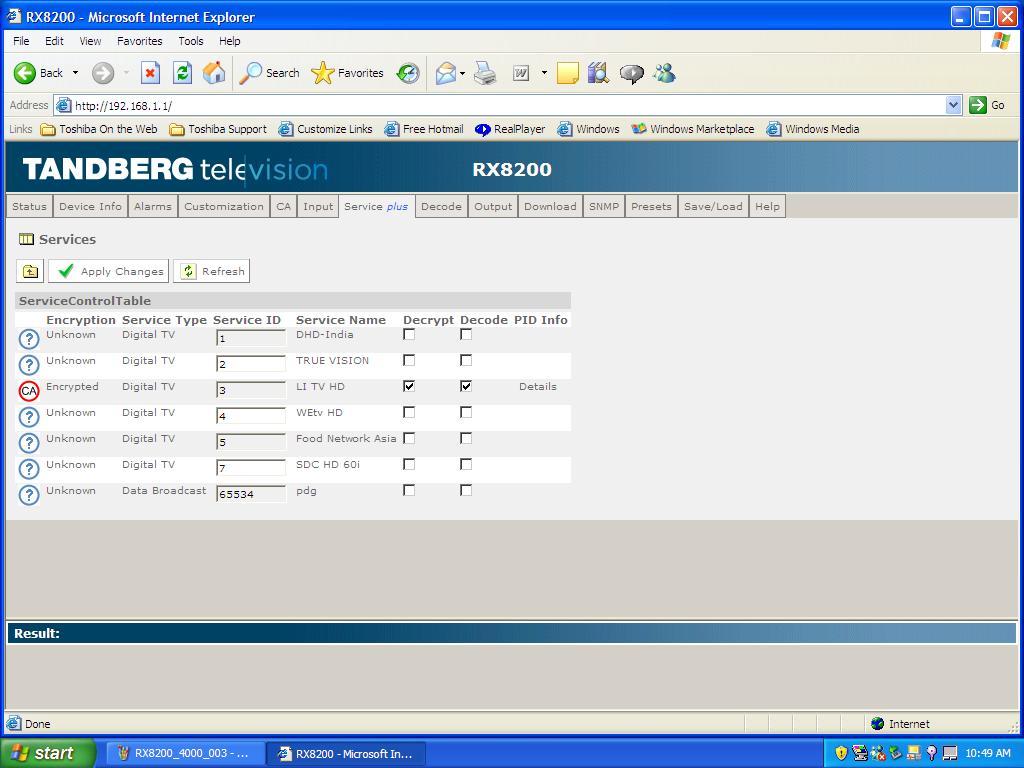Expand the address bar dropdown
The width and height of the screenshot is (1024, 768).
(953, 105)
